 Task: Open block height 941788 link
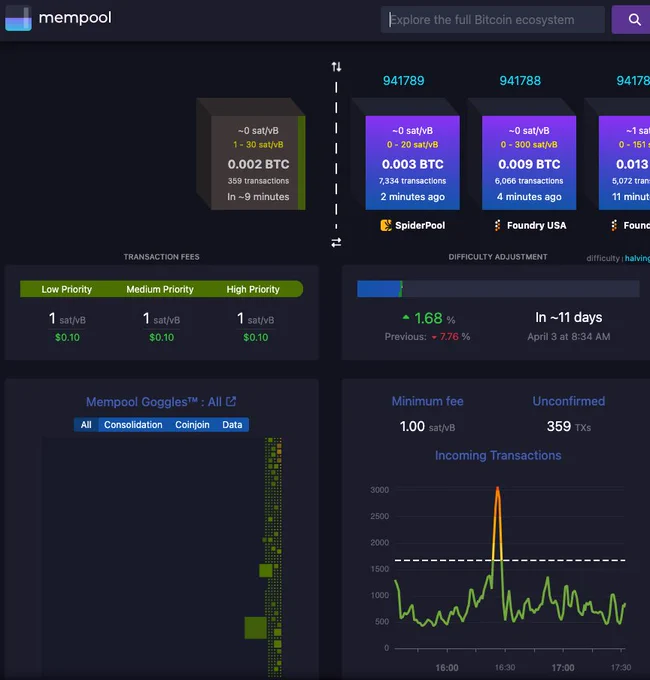pyautogui.click(x=520, y=81)
